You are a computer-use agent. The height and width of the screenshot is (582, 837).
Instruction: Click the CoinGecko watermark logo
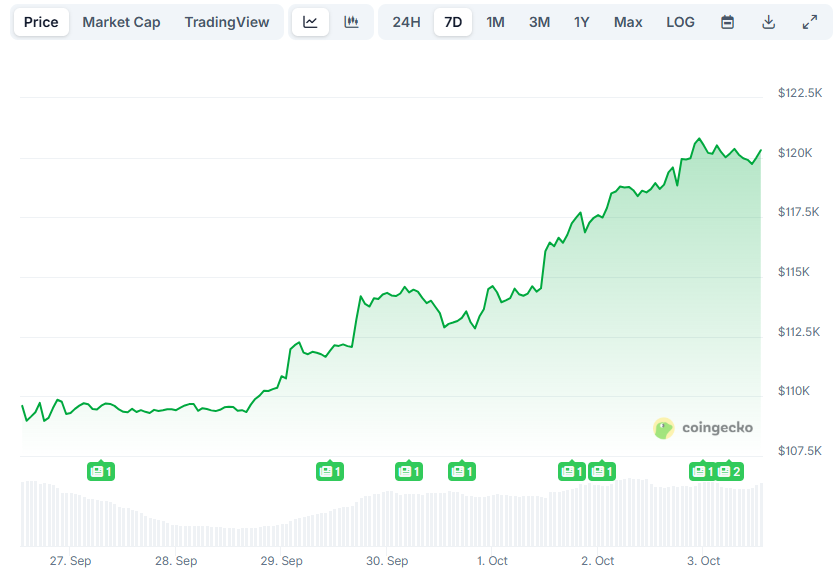[703, 428]
